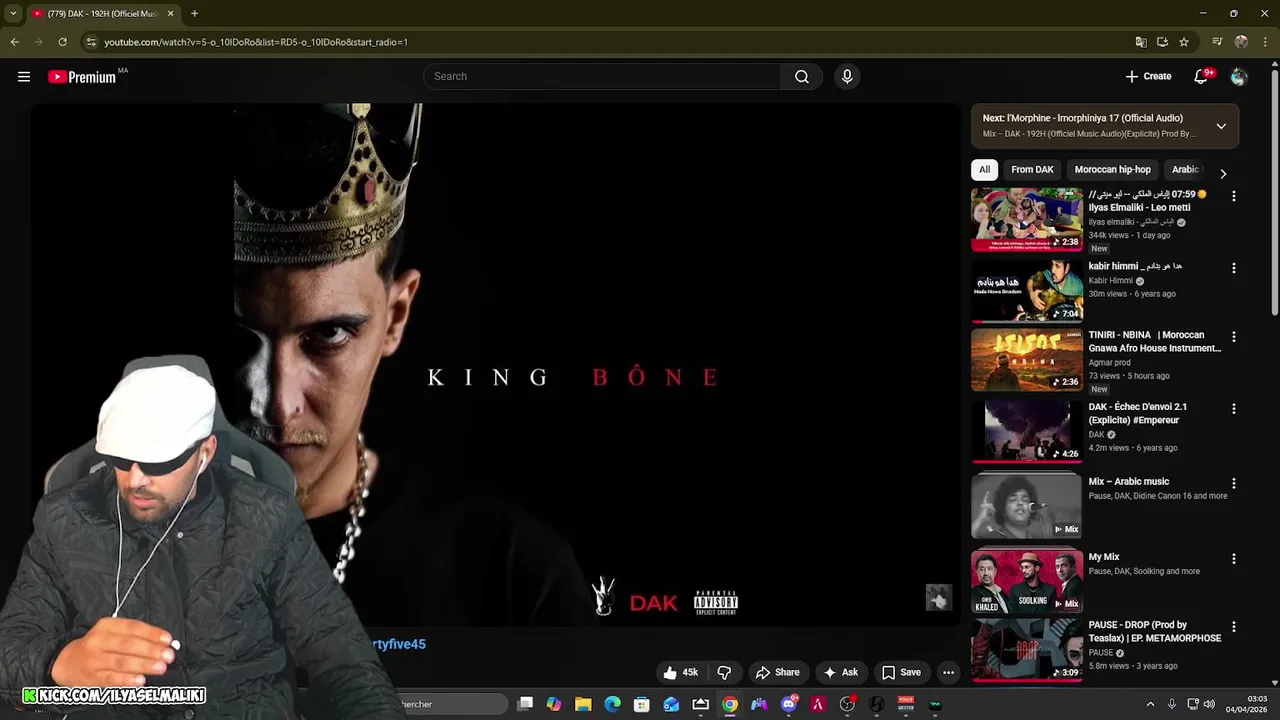Reload the page
Image resolution: width=1280 pixels, height=720 pixels.
pos(62,42)
